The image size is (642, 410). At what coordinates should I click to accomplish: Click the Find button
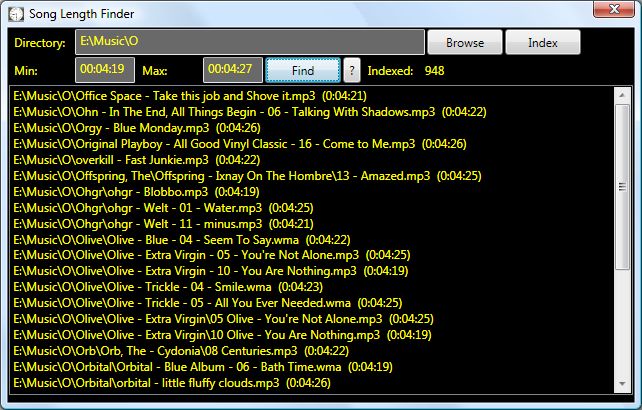point(303,70)
